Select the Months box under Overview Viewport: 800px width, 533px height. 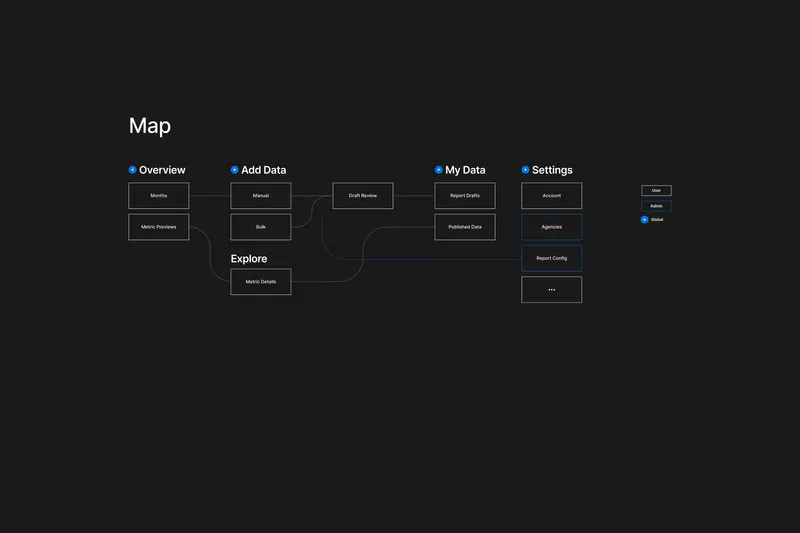click(x=159, y=195)
